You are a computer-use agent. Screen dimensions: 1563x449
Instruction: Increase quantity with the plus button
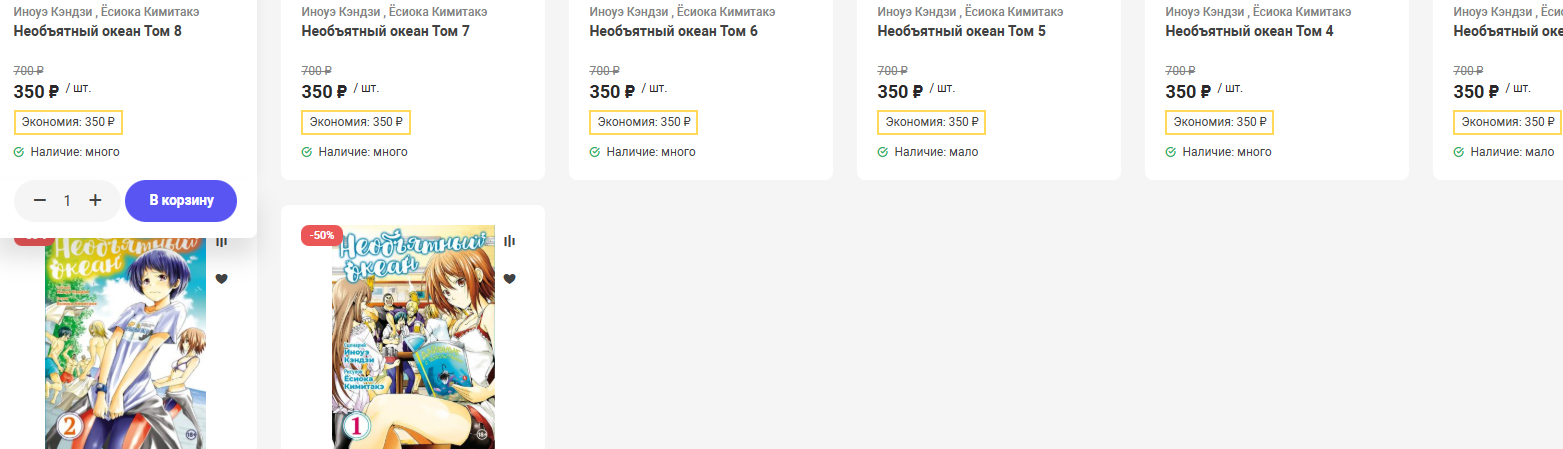[x=96, y=201]
